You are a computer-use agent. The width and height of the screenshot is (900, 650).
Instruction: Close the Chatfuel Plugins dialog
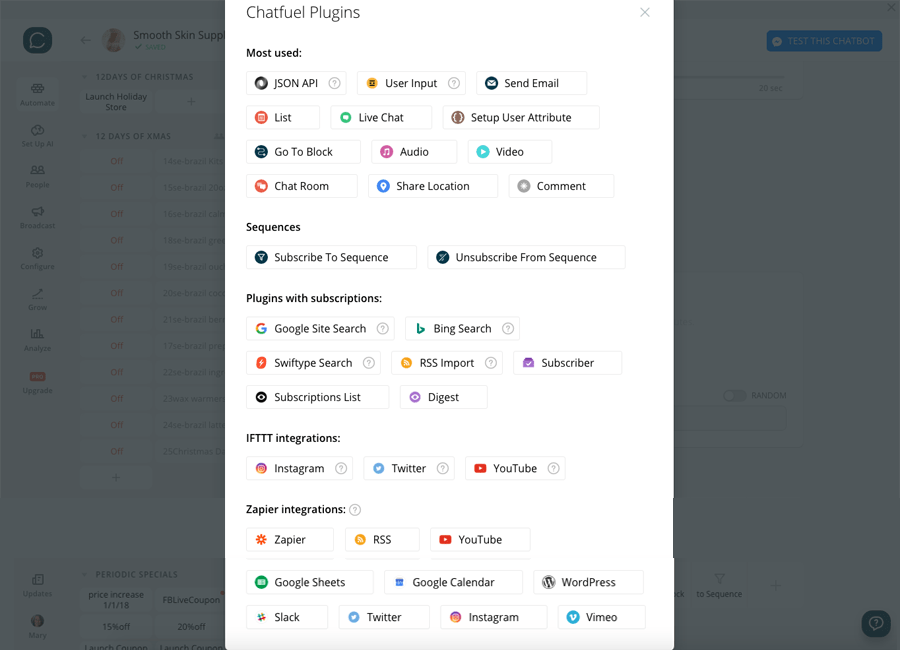645,13
